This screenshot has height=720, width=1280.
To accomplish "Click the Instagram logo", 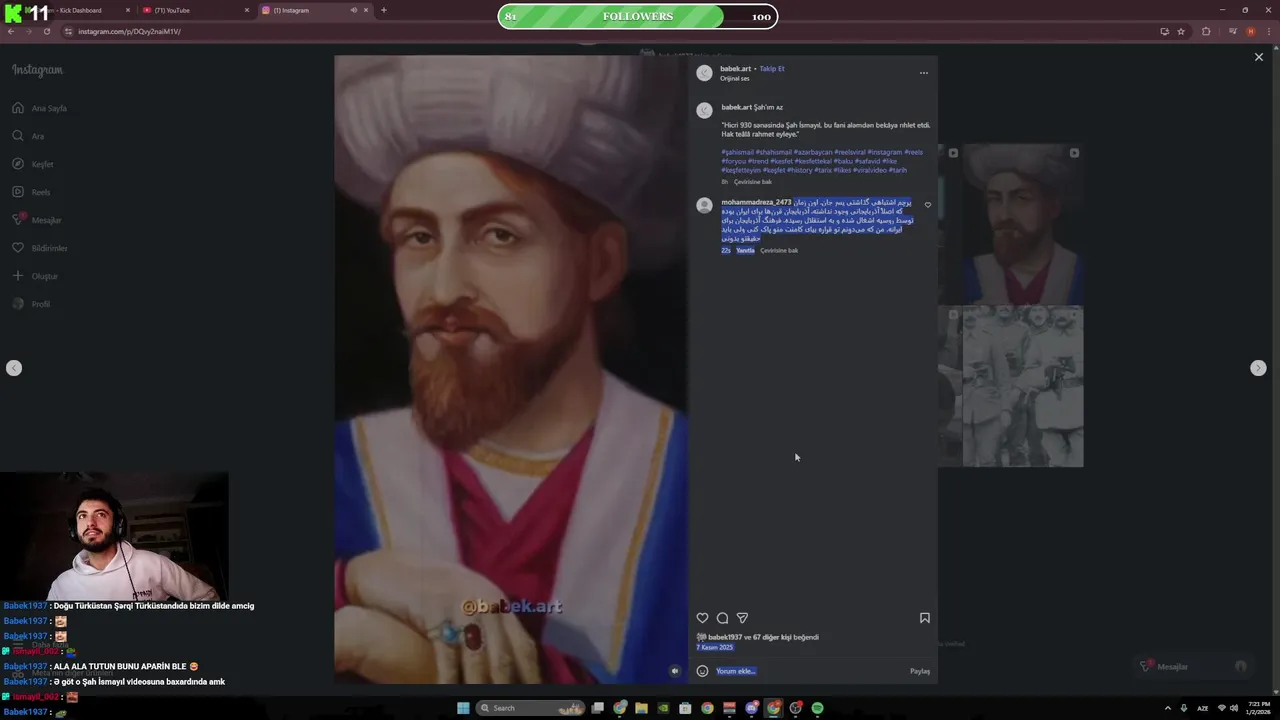I will tap(37, 70).
